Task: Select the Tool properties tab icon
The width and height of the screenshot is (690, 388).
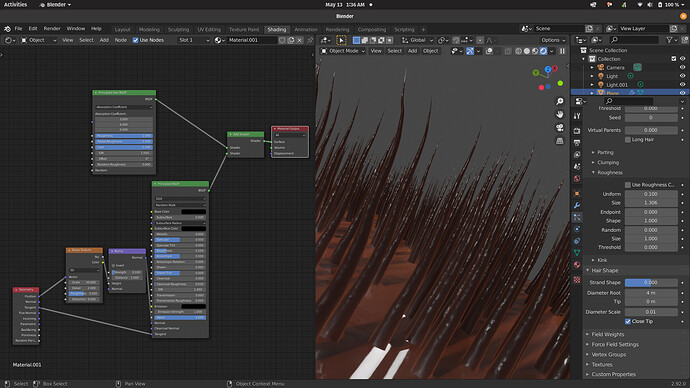Action: (x=577, y=116)
